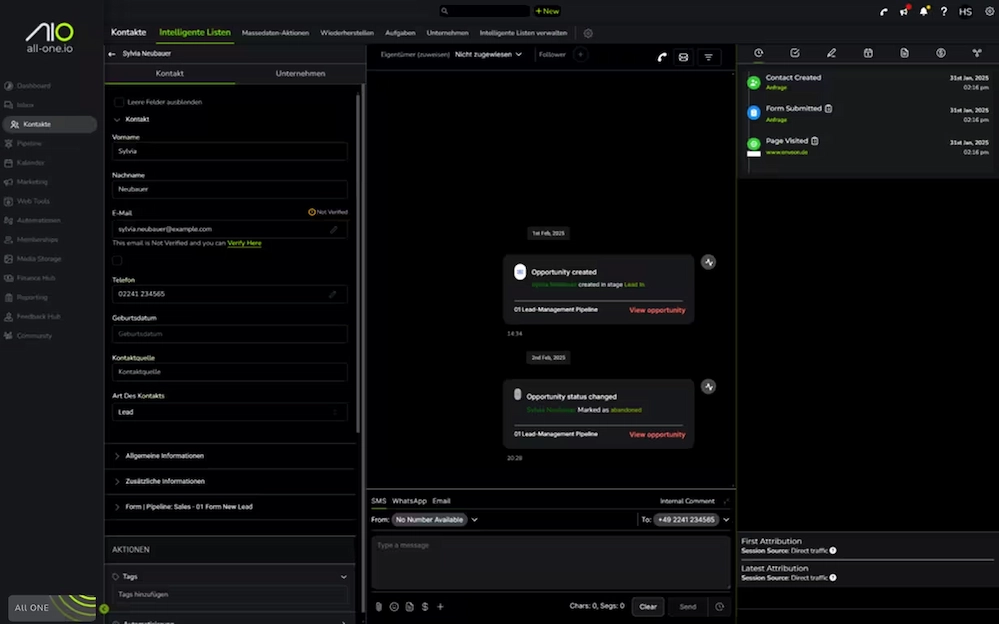
Task: Click the plus icon below message box
Action: 440,607
